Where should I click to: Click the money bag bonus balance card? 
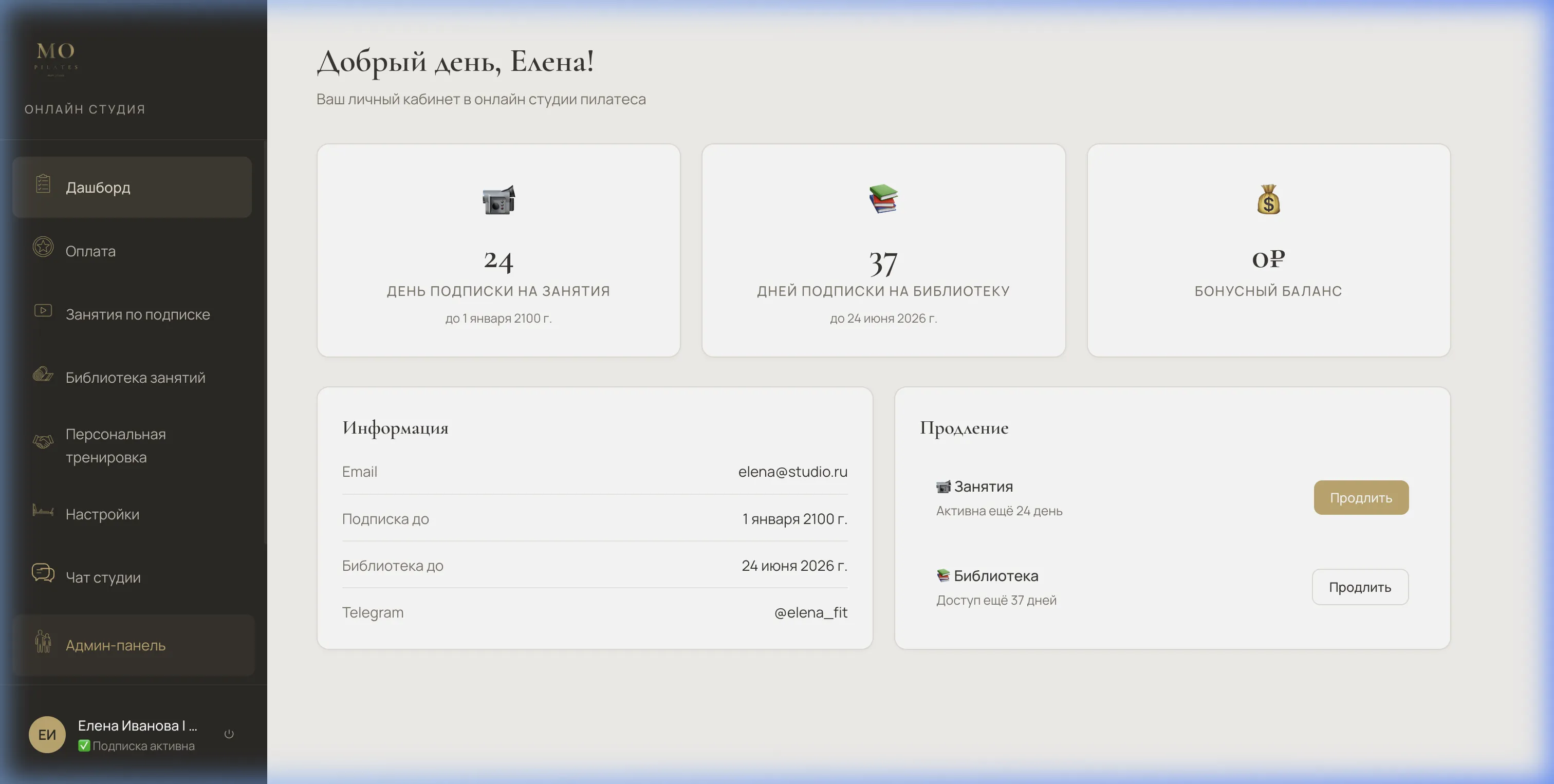pyautogui.click(x=1268, y=250)
